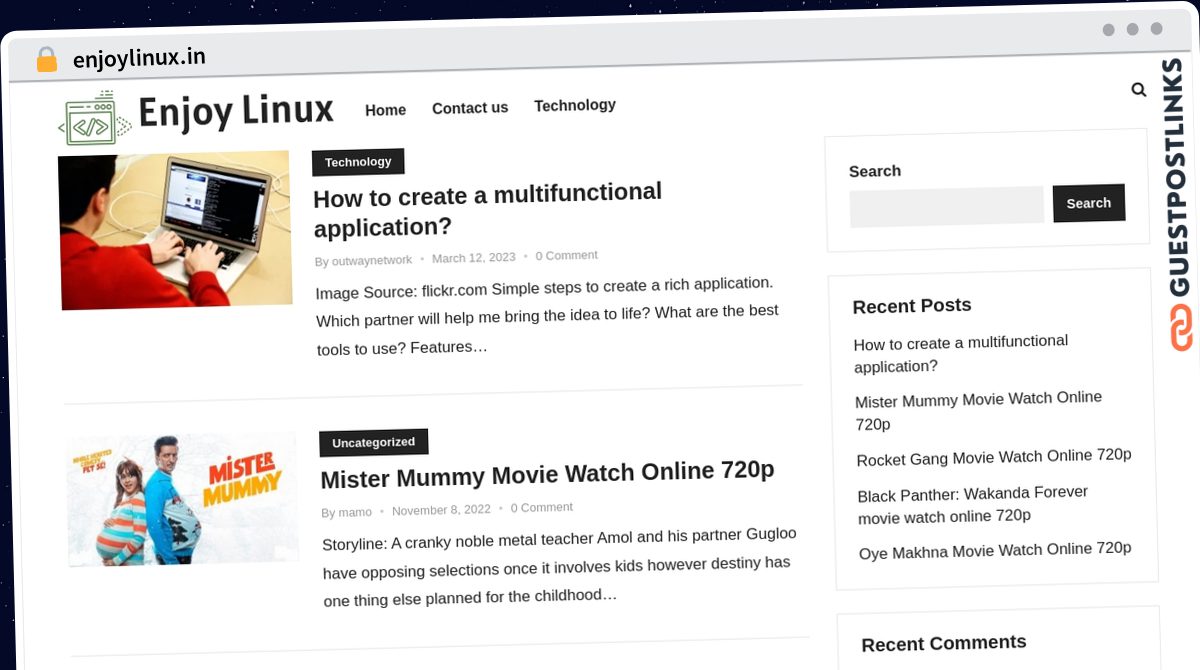The image size is (1200, 670).
Task: Open the Mister Mummy poster thumbnail
Action: click(x=182, y=499)
